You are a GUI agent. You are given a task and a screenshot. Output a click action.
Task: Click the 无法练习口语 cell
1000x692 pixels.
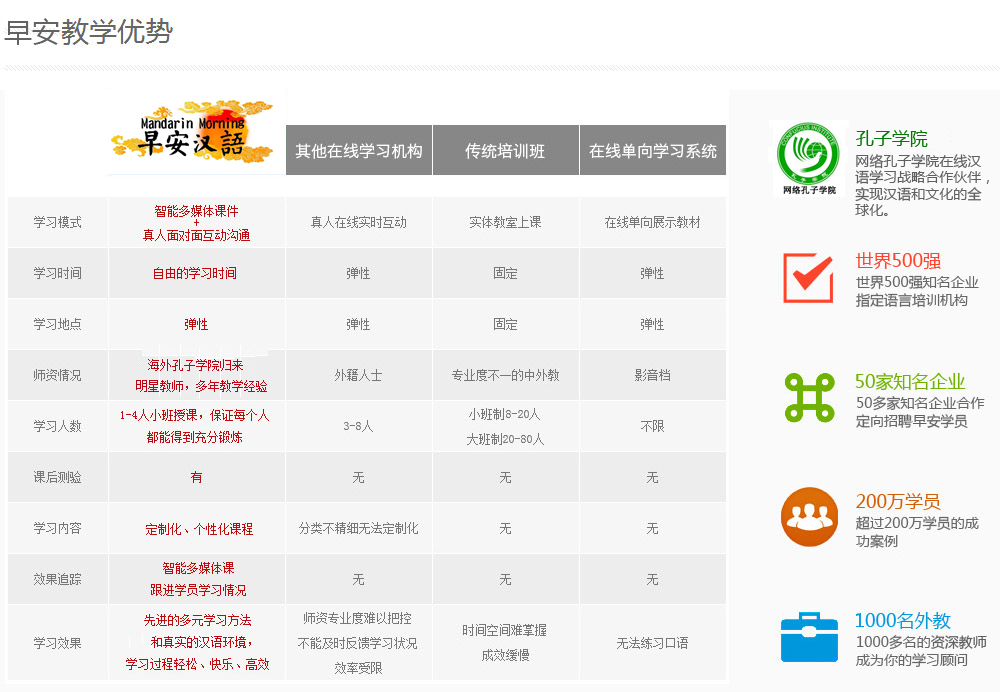click(652, 643)
